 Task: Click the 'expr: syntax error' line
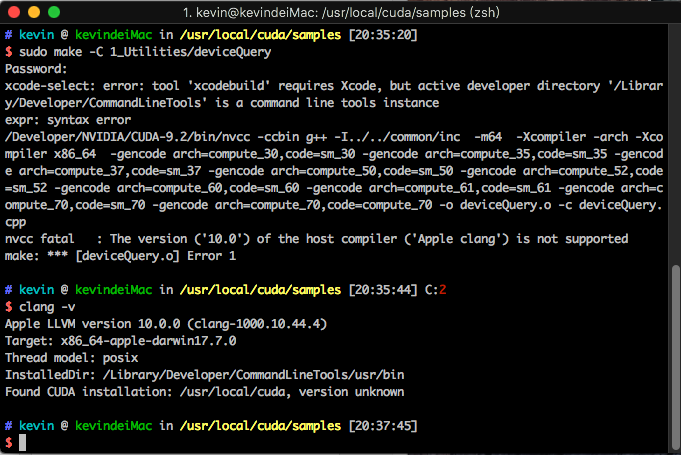pyautogui.click(x=68, y=120)
